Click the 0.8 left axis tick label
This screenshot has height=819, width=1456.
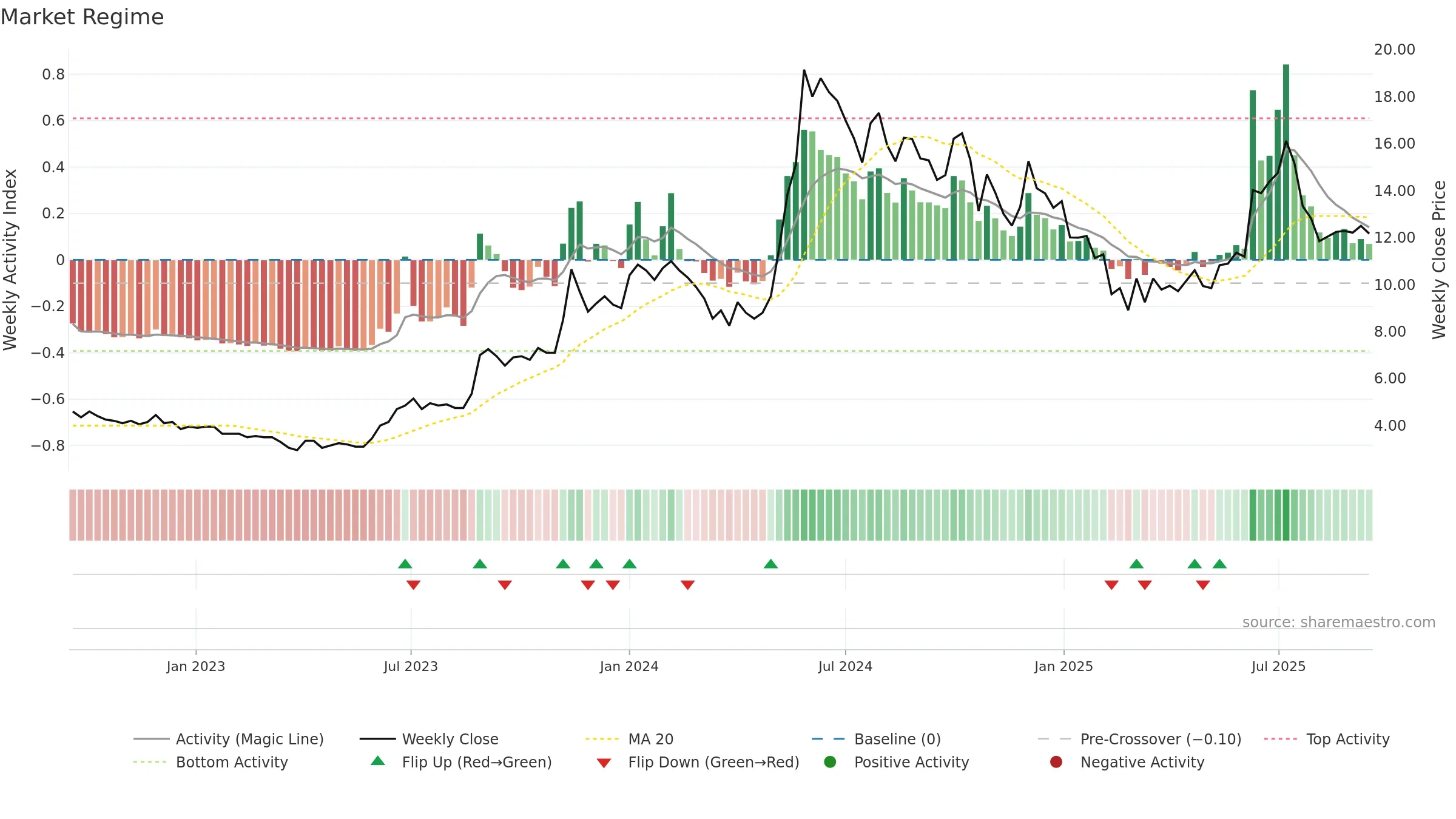point(53,74)
